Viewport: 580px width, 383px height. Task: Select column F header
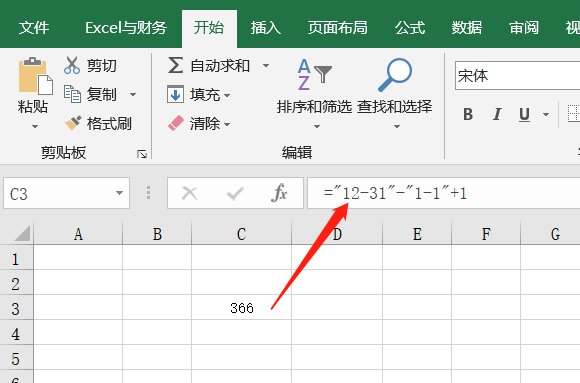click(x=486, y=234)
